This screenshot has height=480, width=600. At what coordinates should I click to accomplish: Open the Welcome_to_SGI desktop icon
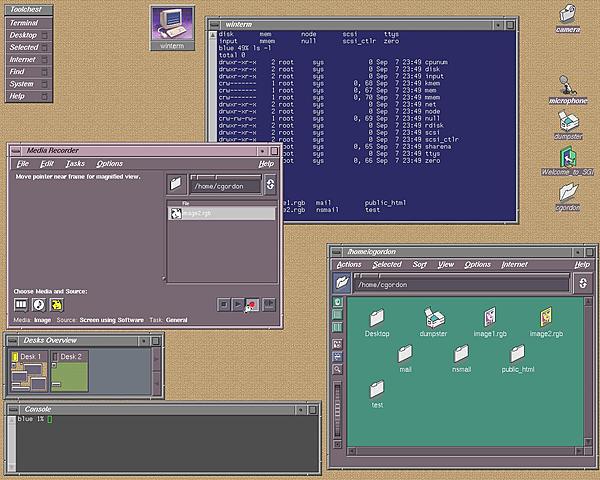tap(568, 161)
